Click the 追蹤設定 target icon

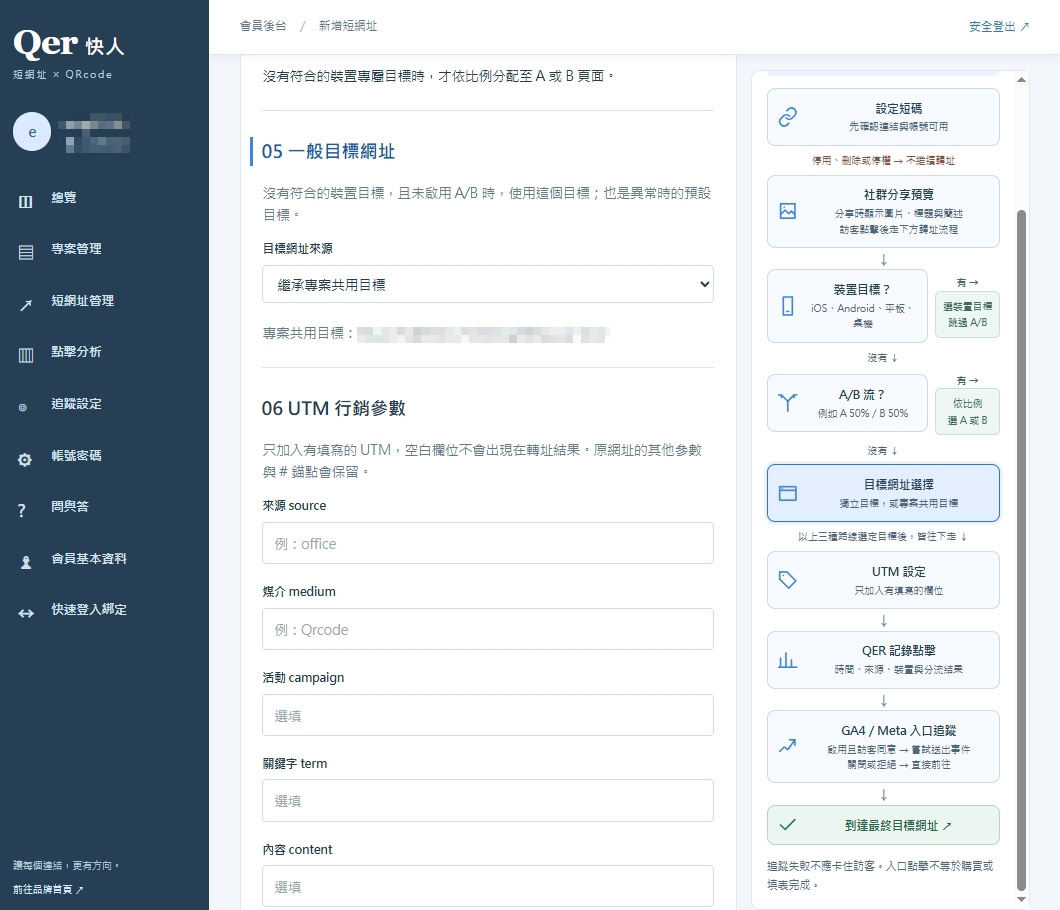[x=23, y=408]
